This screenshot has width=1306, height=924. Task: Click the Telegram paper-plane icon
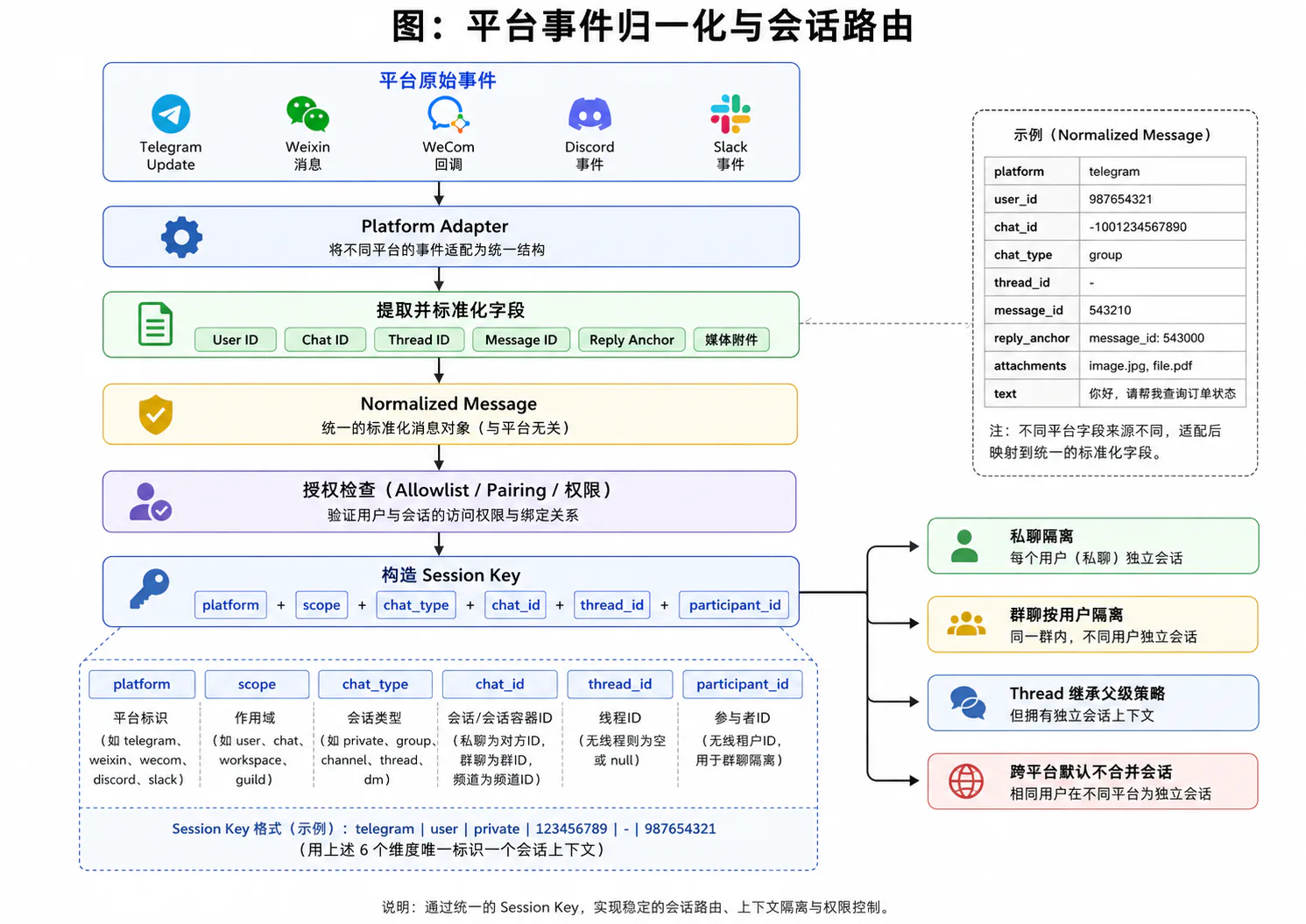pos(171,114)
